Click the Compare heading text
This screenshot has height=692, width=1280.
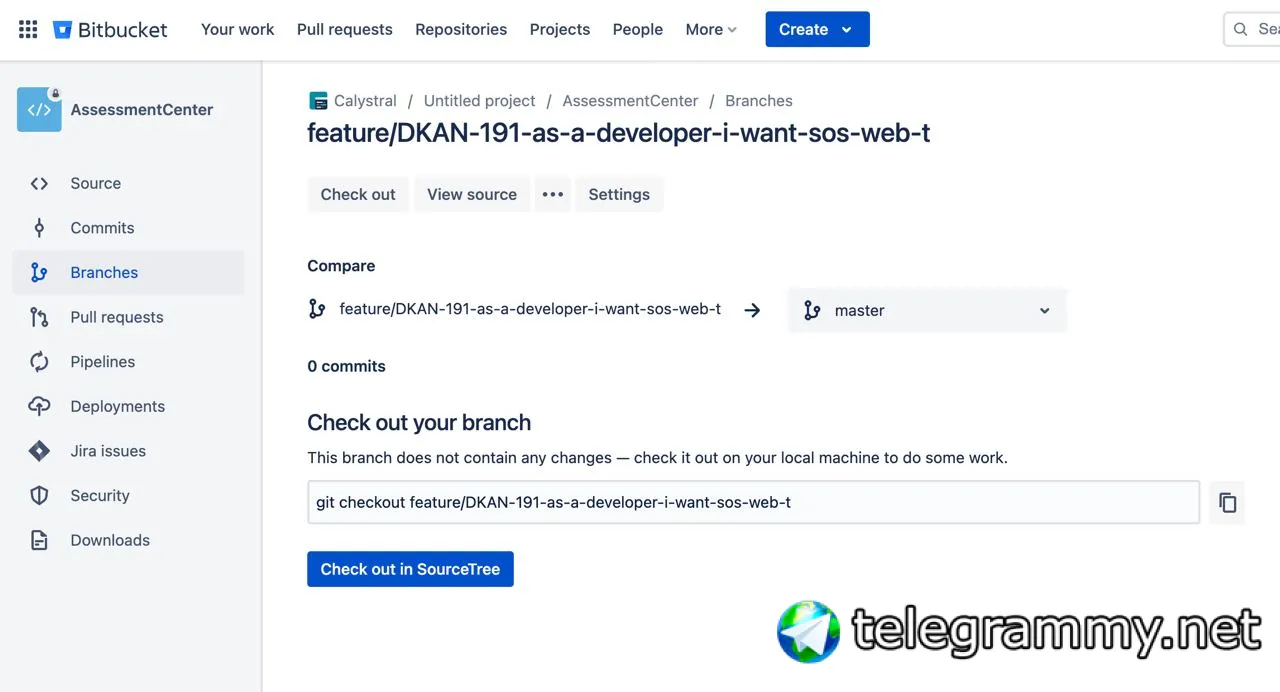coord(341,266)
